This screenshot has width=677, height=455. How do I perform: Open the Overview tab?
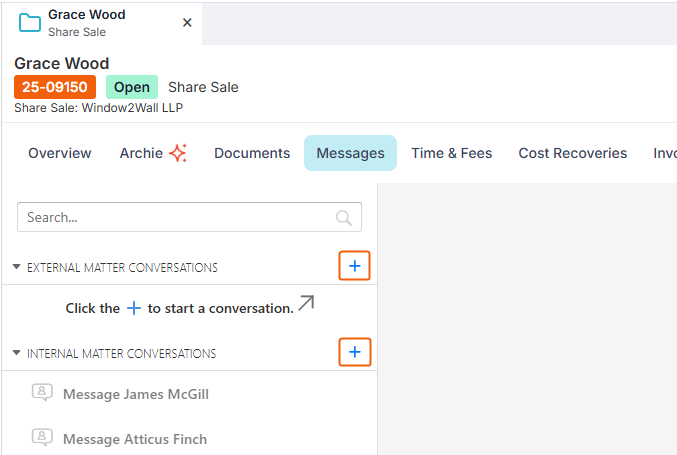60,153
